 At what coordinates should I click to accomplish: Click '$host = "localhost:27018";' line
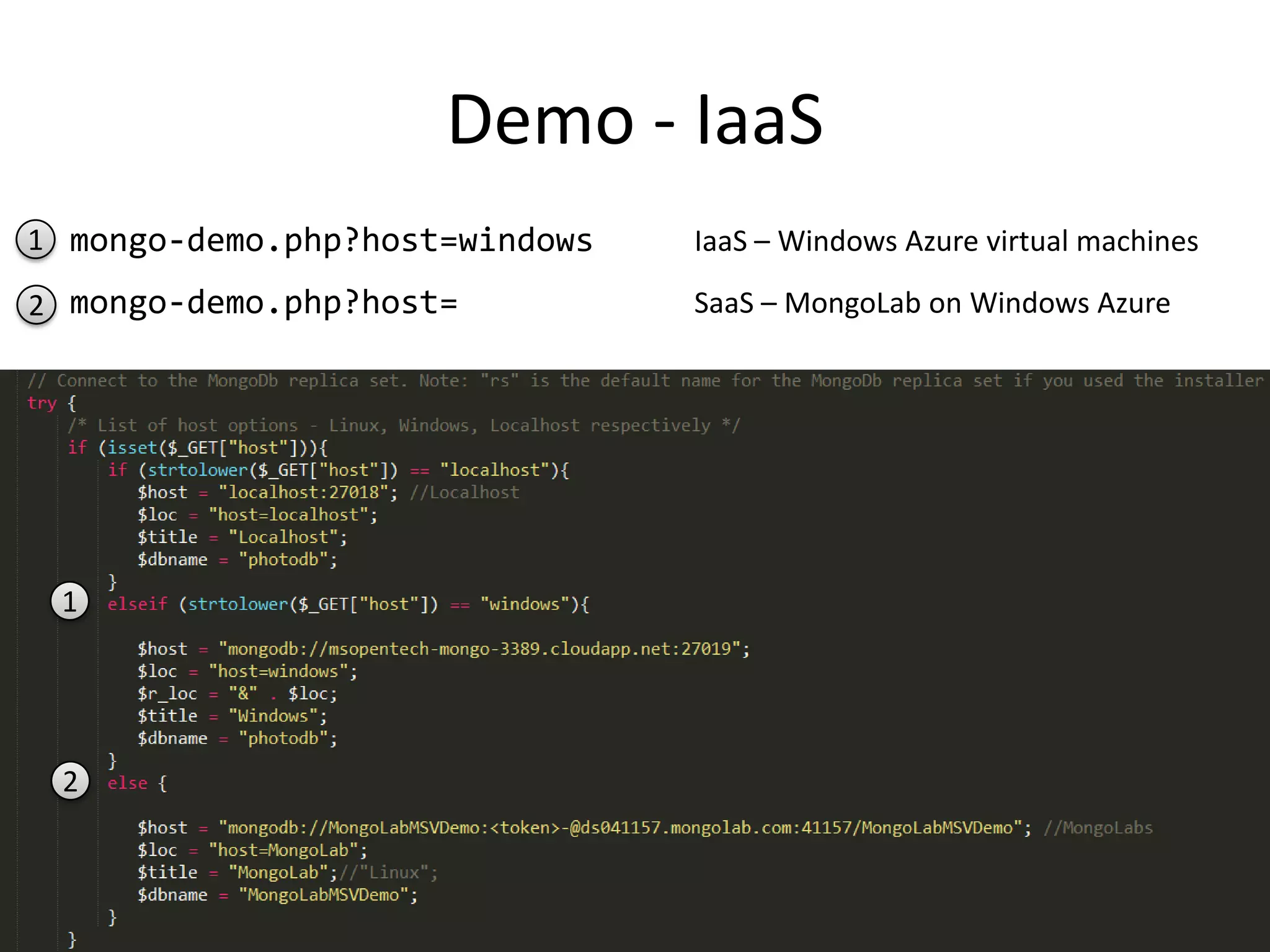click(267, 493)
